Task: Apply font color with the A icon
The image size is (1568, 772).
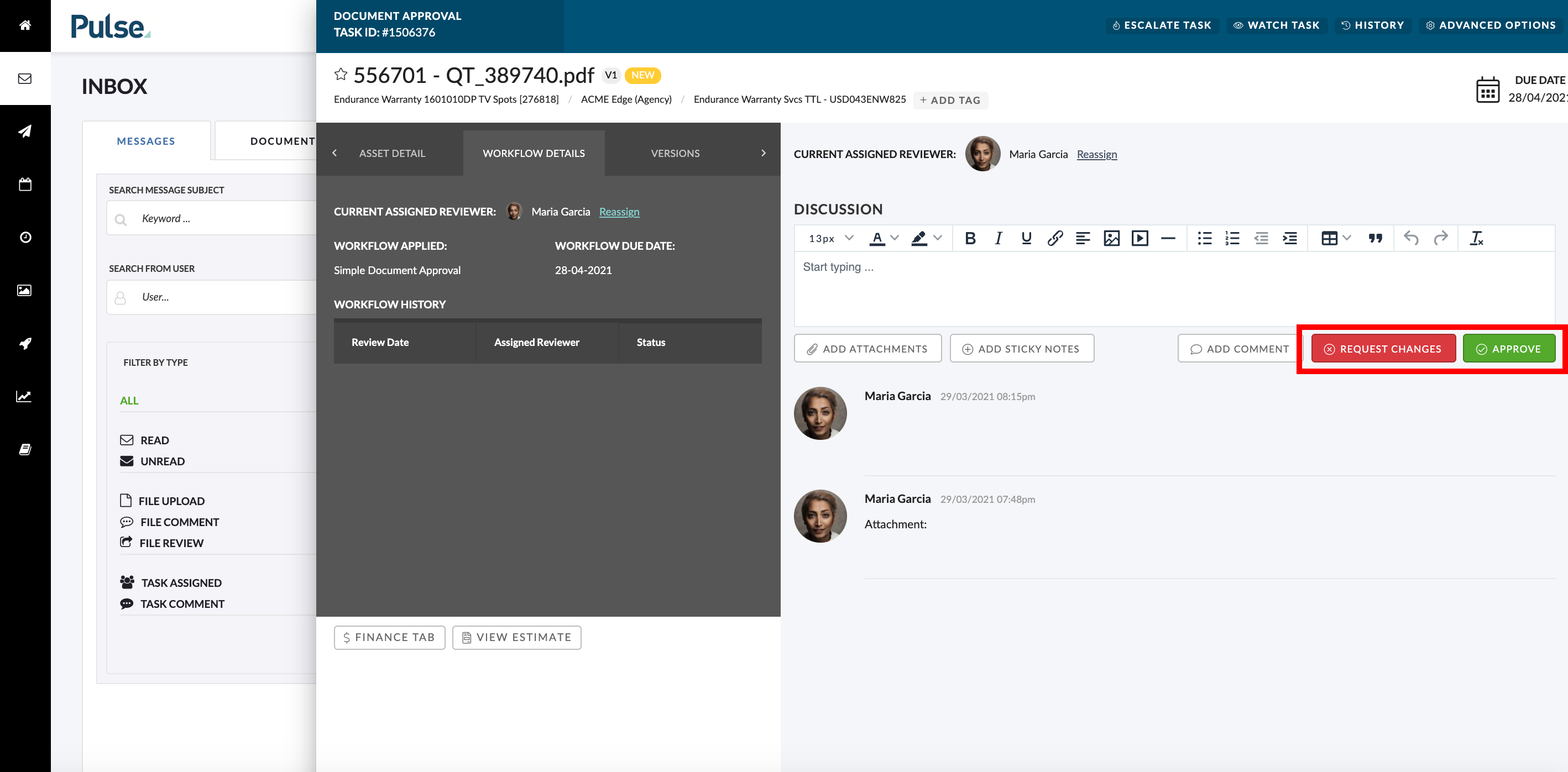Action: coord(877,239)
